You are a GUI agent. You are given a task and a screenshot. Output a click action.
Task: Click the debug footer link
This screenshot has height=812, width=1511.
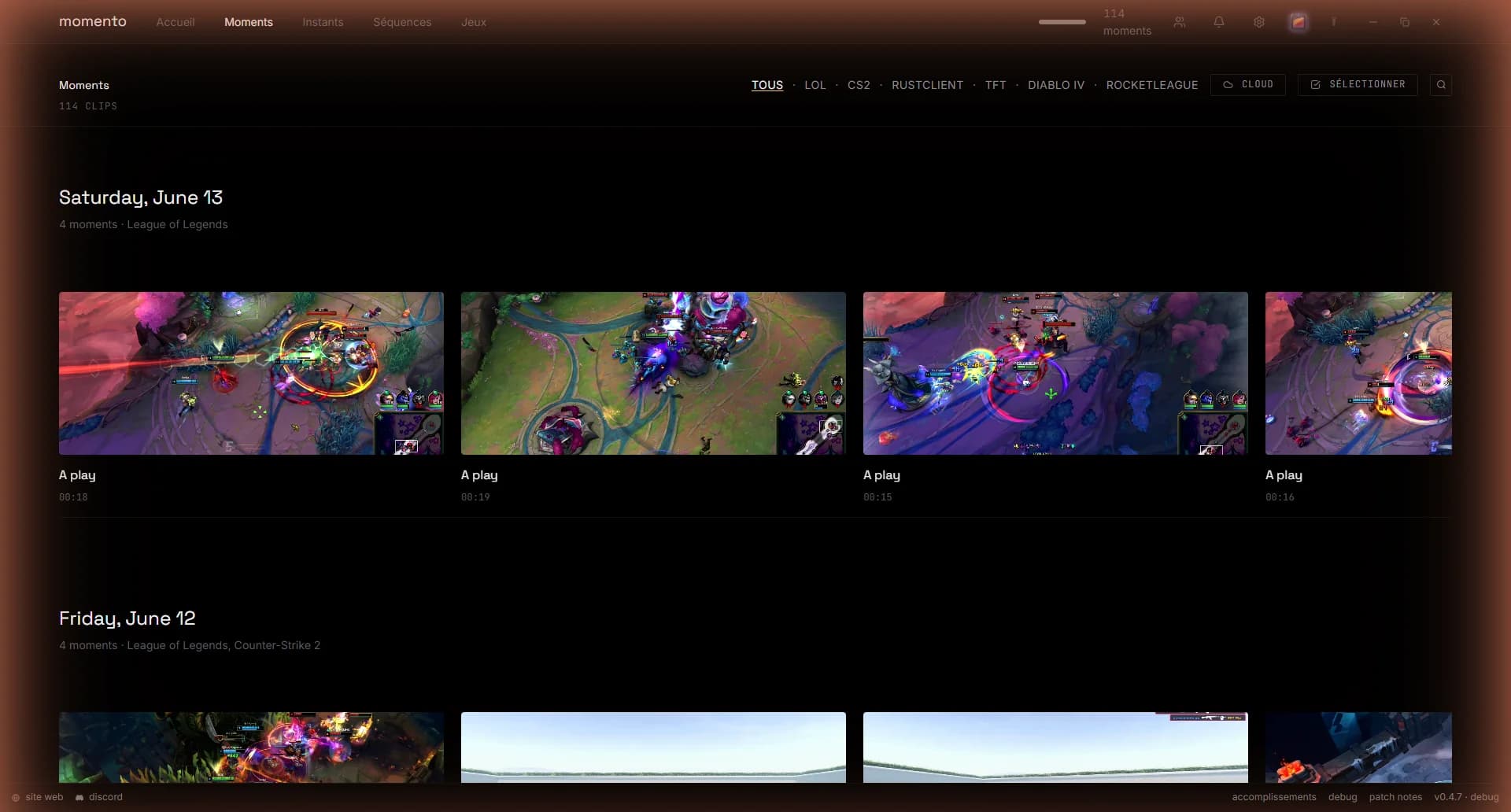coord(1343,797)
